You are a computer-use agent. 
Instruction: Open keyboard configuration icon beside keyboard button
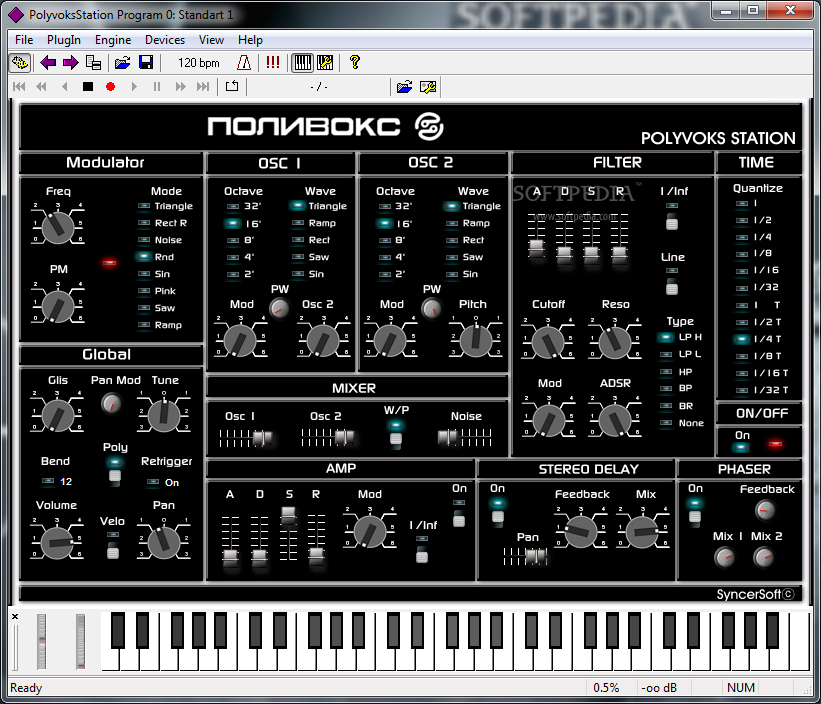(325, 63)
